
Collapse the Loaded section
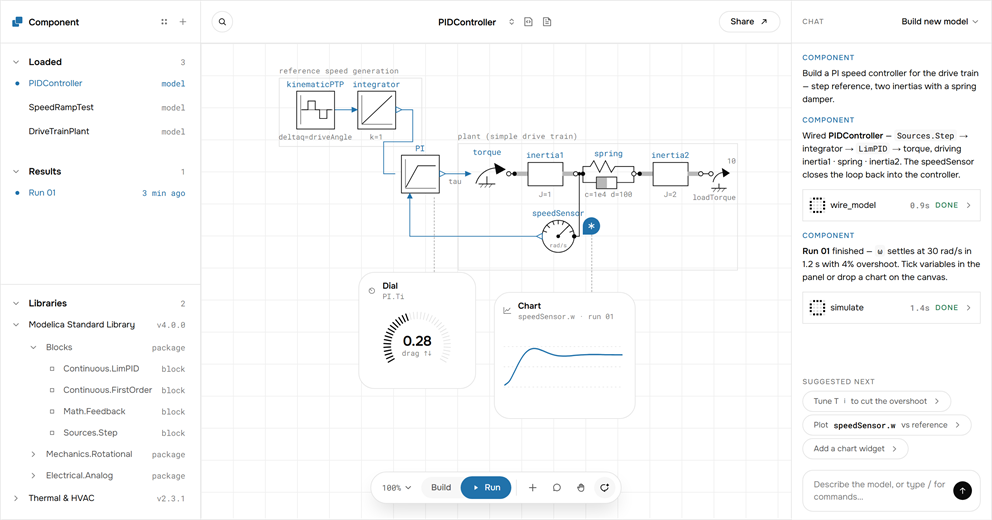16,62
